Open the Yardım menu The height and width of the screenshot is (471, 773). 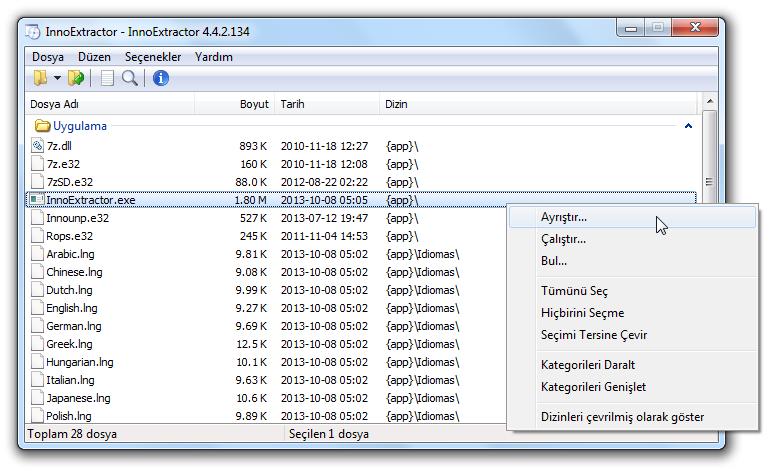(x=214, y=57)
